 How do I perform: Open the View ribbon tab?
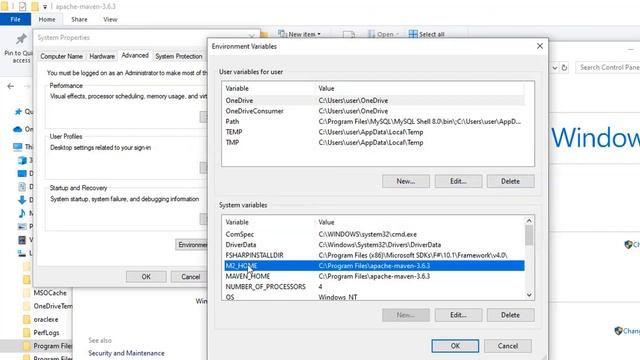110,19
